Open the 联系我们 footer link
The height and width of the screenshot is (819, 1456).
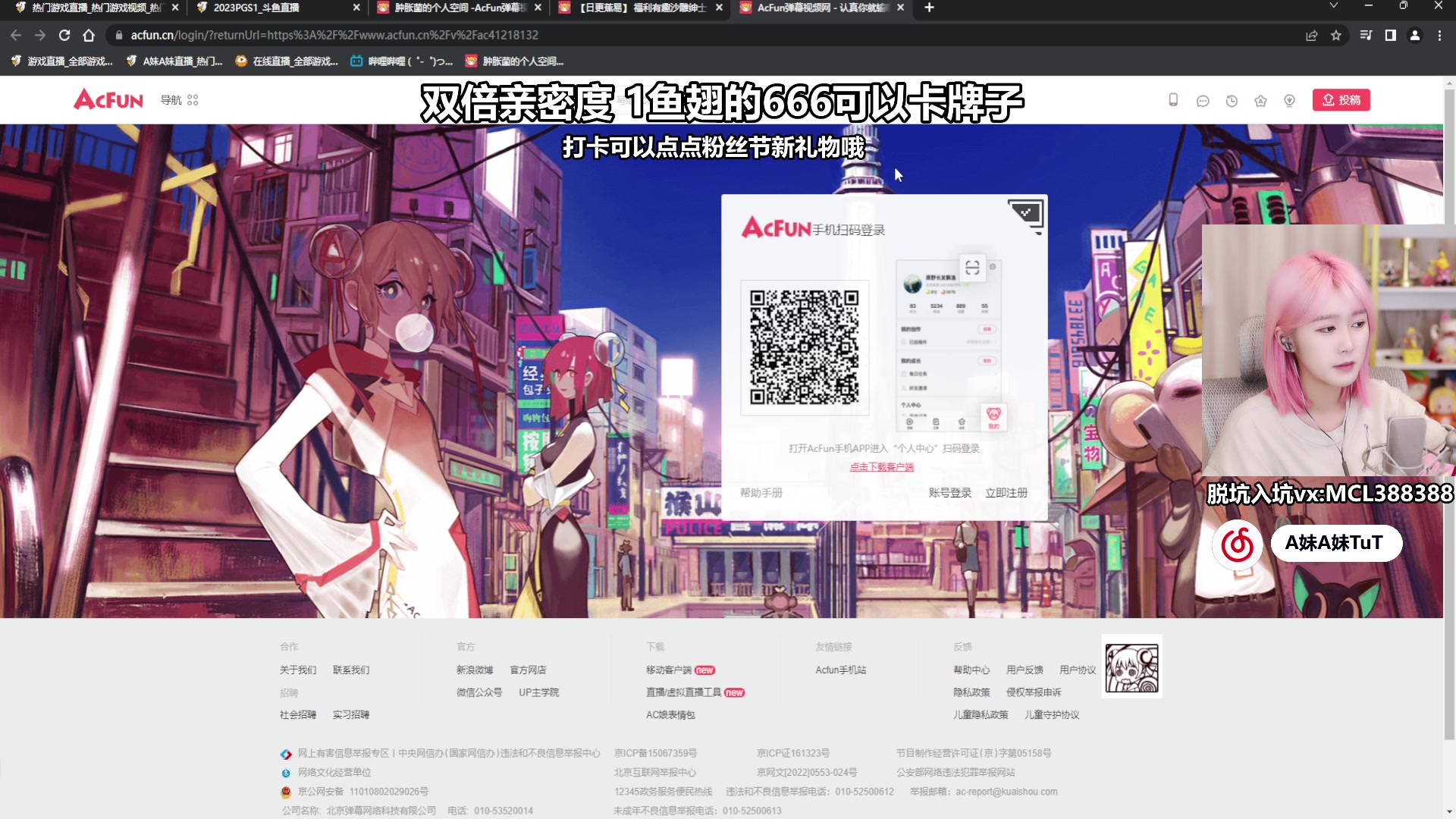pos(351,670)
